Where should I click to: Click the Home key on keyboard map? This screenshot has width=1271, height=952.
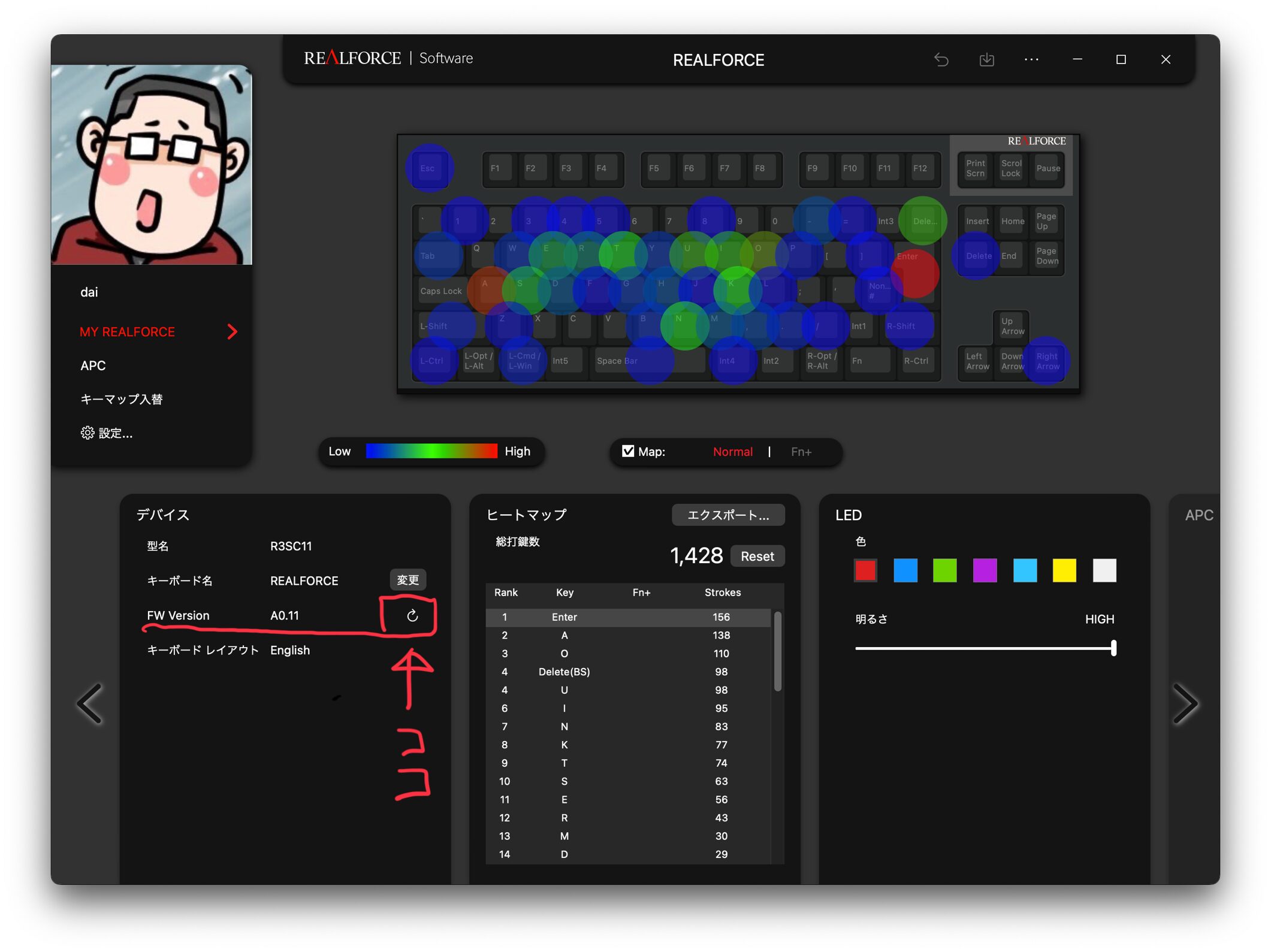pyautogui.click(x=1013, y=221)
